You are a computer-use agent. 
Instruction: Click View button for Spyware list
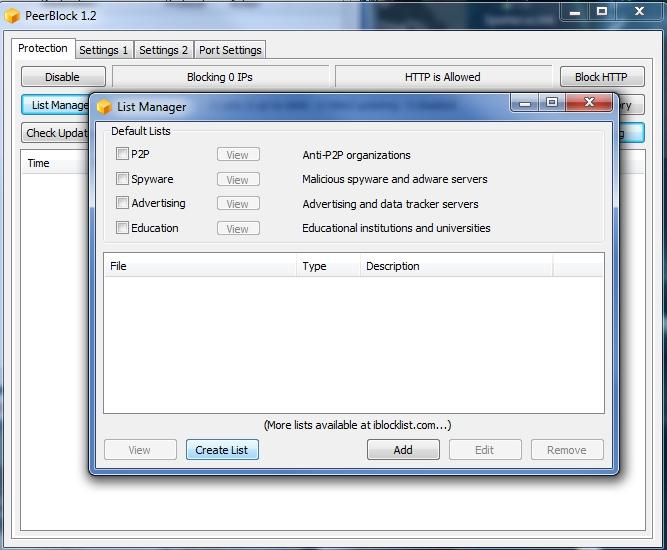pyautogui.click(x=238, y=180)
